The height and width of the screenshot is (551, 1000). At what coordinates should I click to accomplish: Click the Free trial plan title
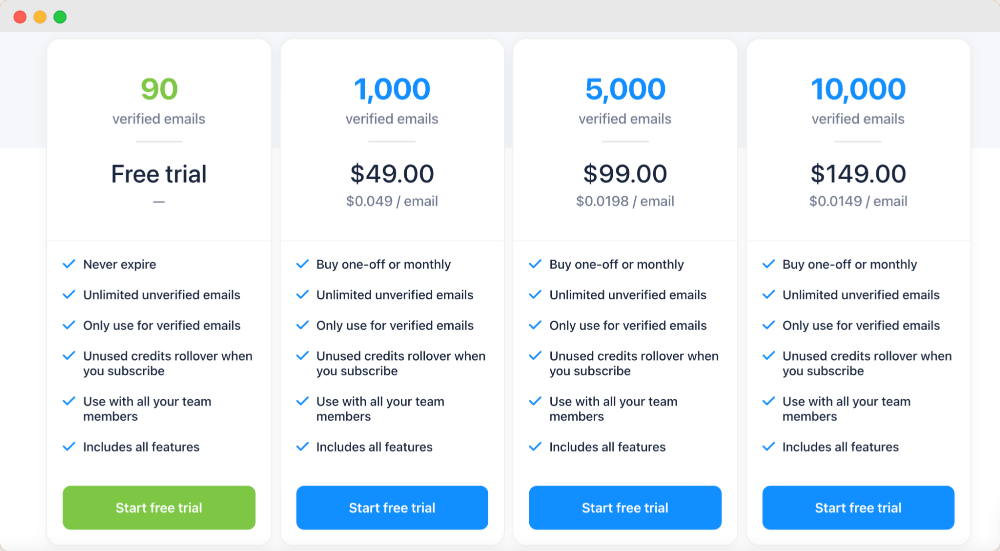click(x=159, y=173)
